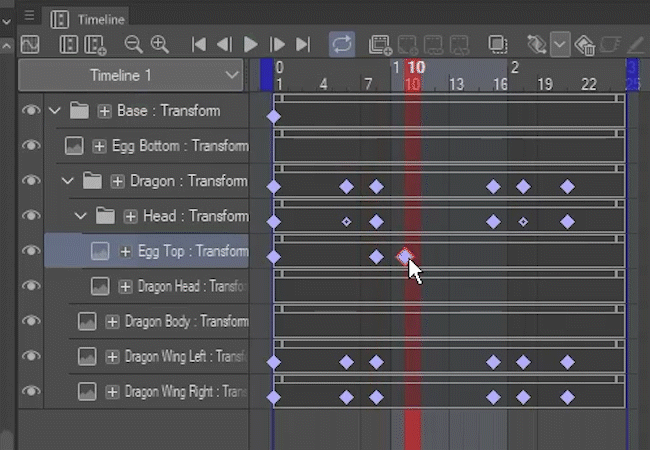Hide the Base folder layer
Screen dimensions: 650x450
pyautogui.click(x=31, y=110)
